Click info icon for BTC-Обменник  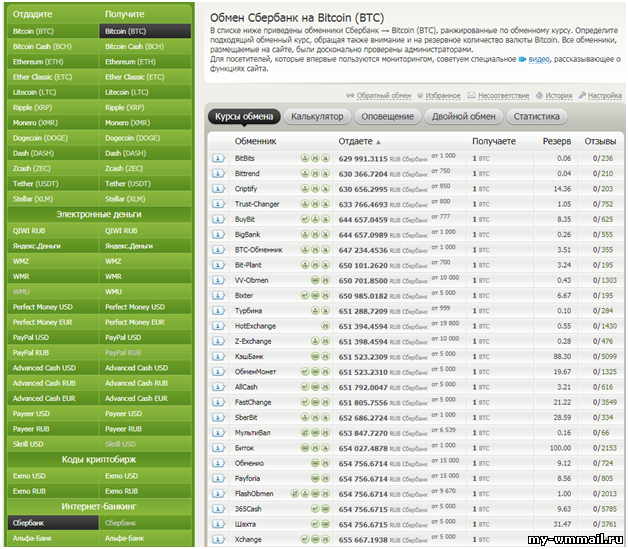tap(218, 249)
